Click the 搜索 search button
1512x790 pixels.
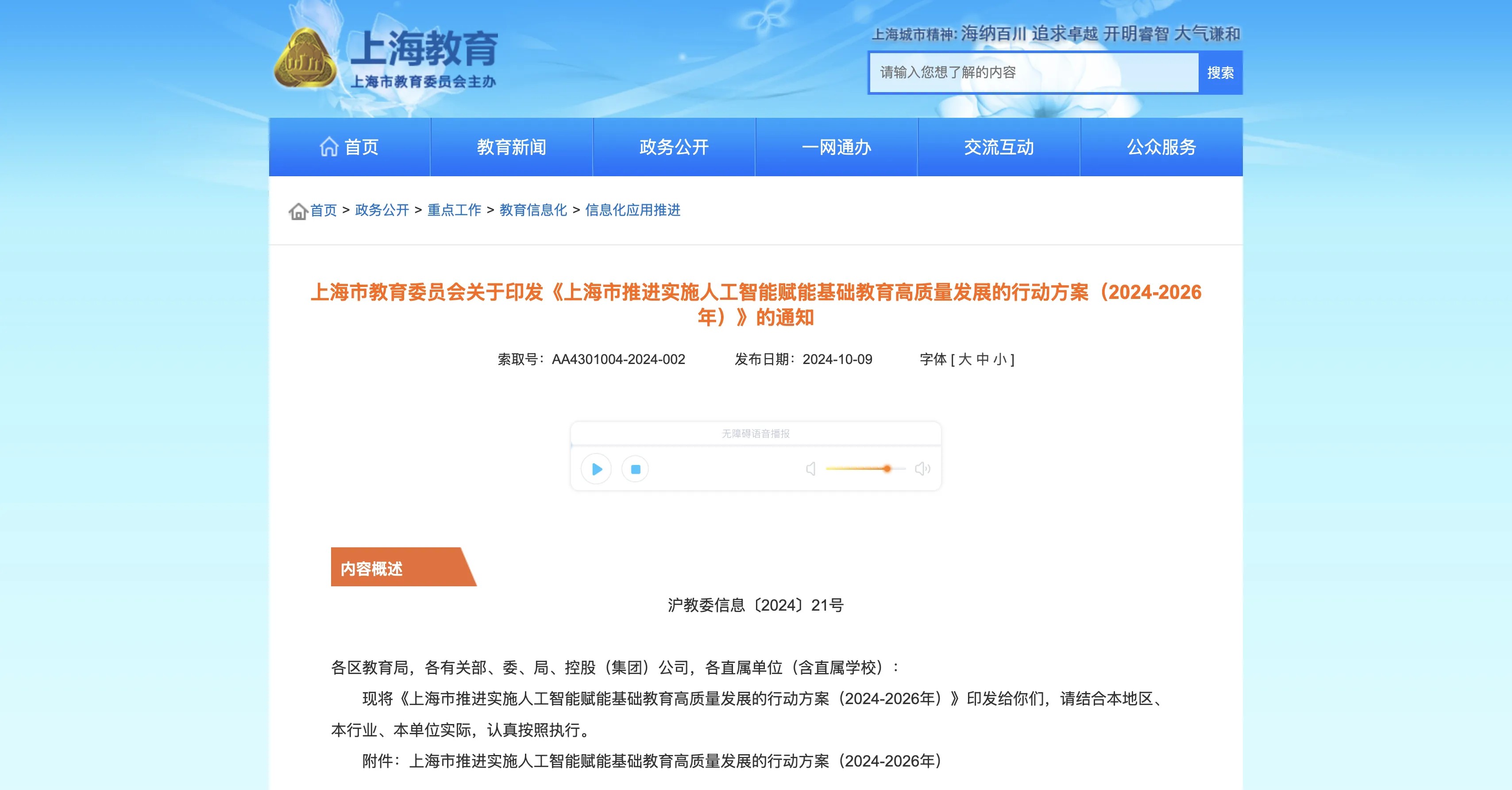1220,73
